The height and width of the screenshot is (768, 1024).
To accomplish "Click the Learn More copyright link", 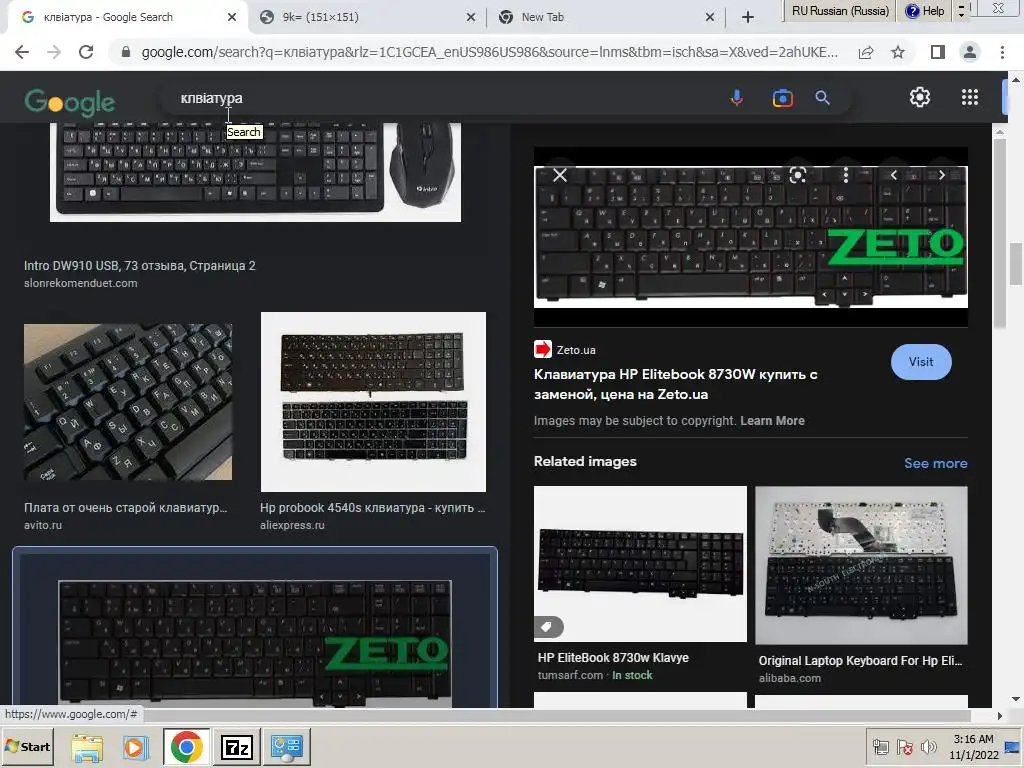I will pyautogui.click(x=772, y=421).
